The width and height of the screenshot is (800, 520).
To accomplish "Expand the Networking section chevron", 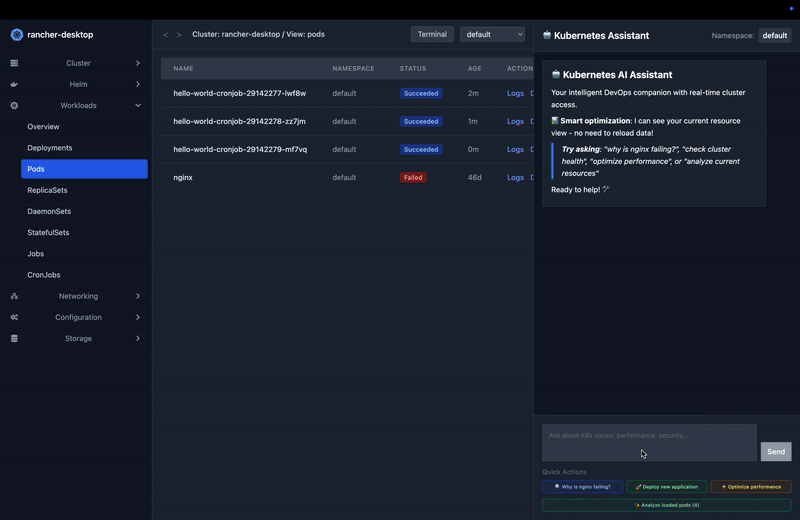I will pos(138,296).
